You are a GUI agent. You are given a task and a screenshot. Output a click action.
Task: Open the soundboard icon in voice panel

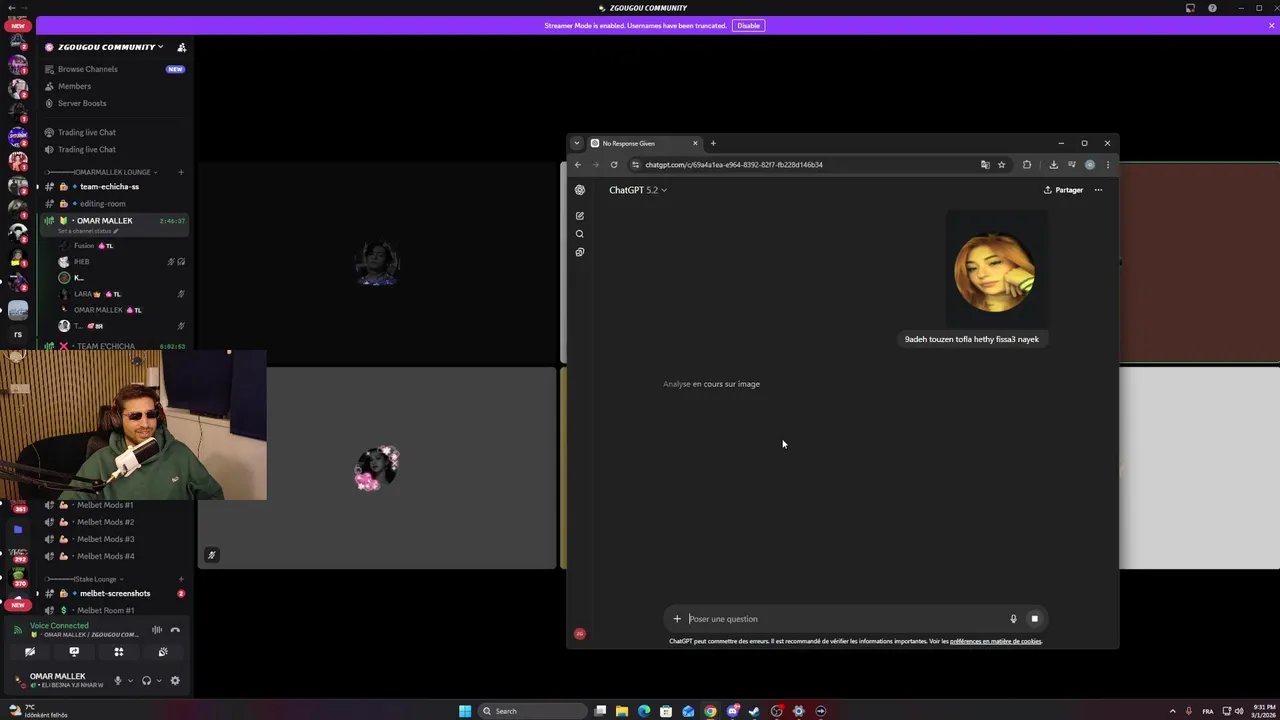tap(163, 652)
